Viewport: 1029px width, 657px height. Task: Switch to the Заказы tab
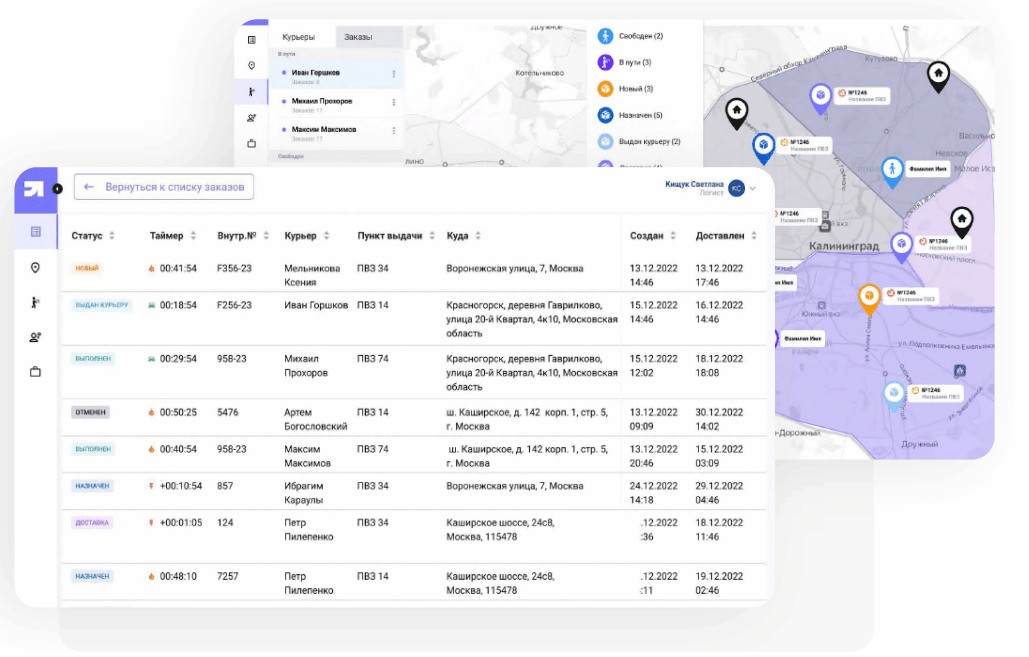click(358, 37)
